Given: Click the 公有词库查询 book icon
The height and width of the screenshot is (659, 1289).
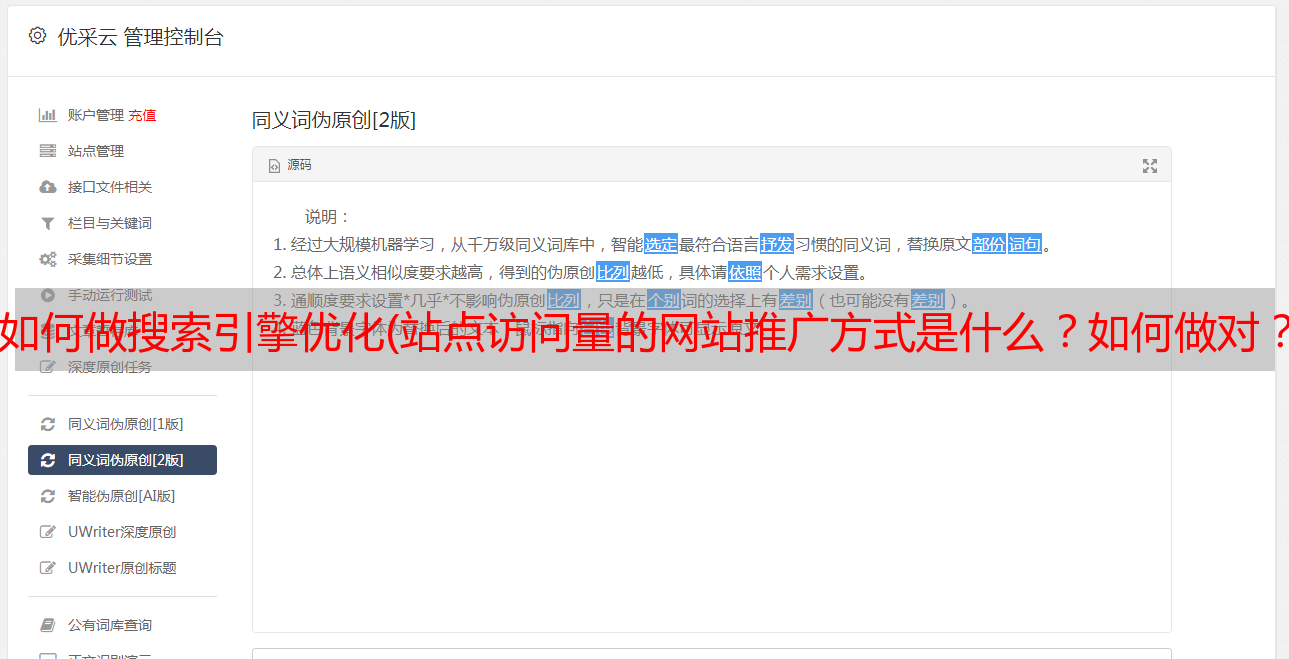Looking at the screenshot, I should (x=47, y=625).
